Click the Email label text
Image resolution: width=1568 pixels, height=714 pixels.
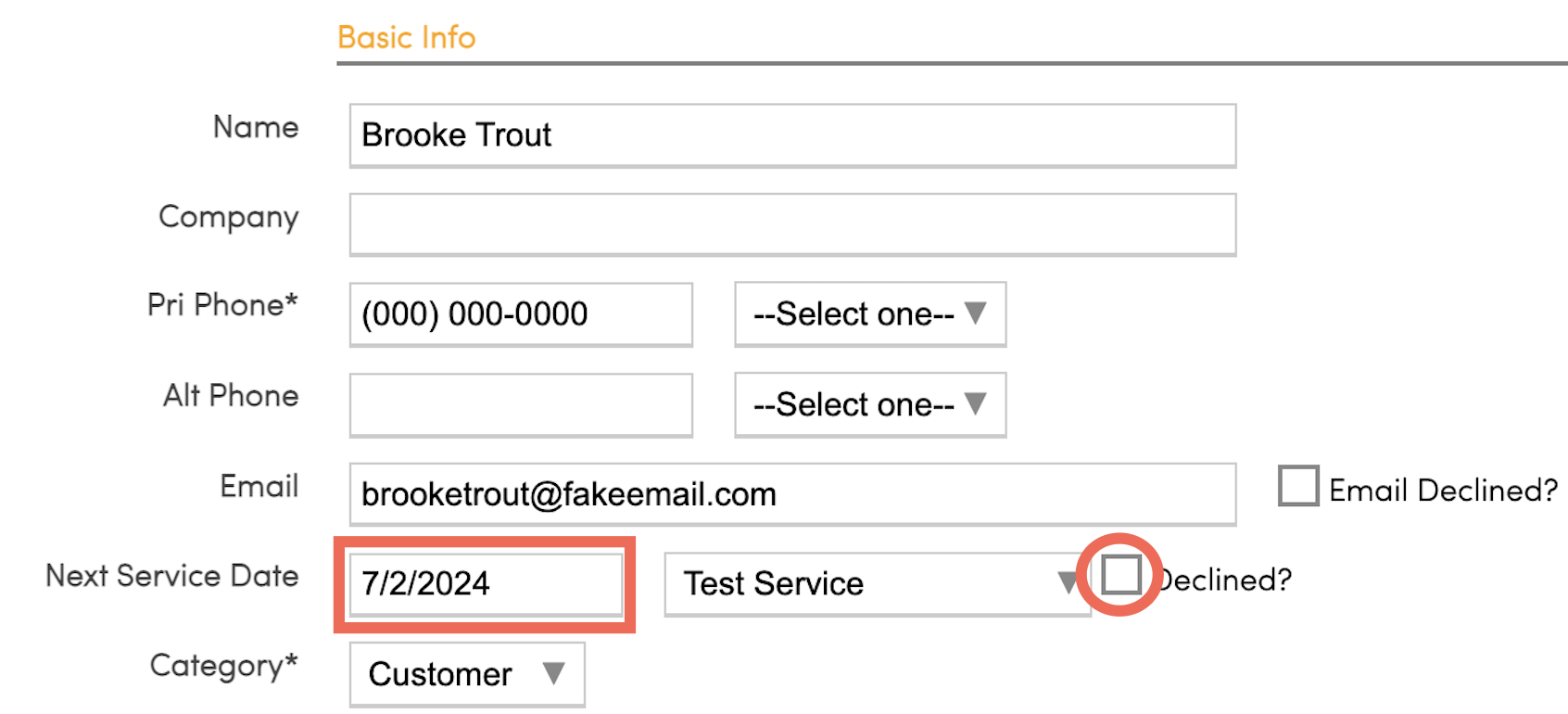click(259, 486)
